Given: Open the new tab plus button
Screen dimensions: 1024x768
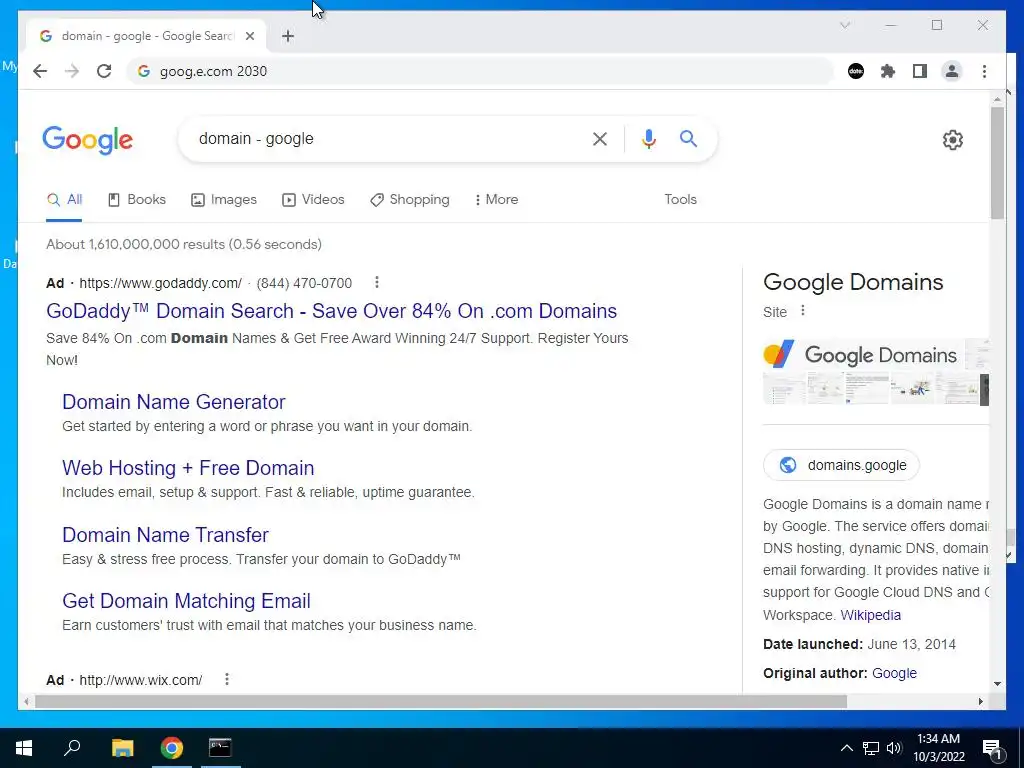Looking at the screenshot, I should tap(288, 36).
